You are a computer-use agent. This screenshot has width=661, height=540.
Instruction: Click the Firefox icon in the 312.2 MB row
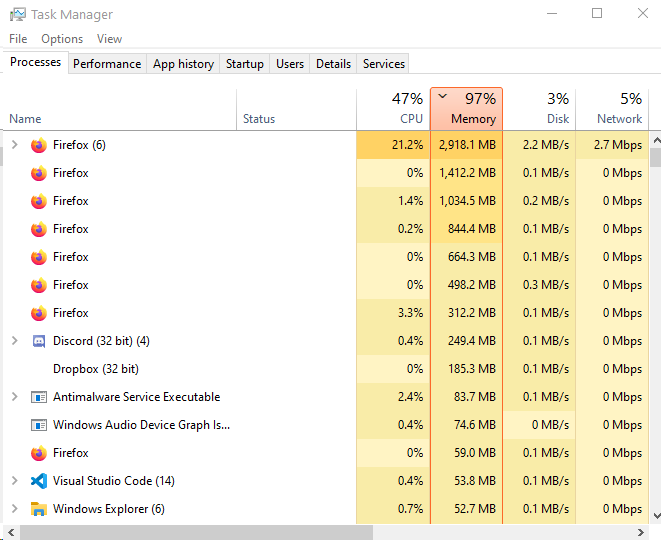39,313
